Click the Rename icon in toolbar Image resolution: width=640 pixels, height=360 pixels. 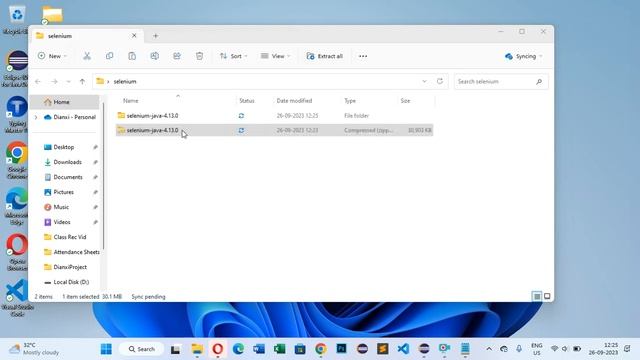[154, 56]
